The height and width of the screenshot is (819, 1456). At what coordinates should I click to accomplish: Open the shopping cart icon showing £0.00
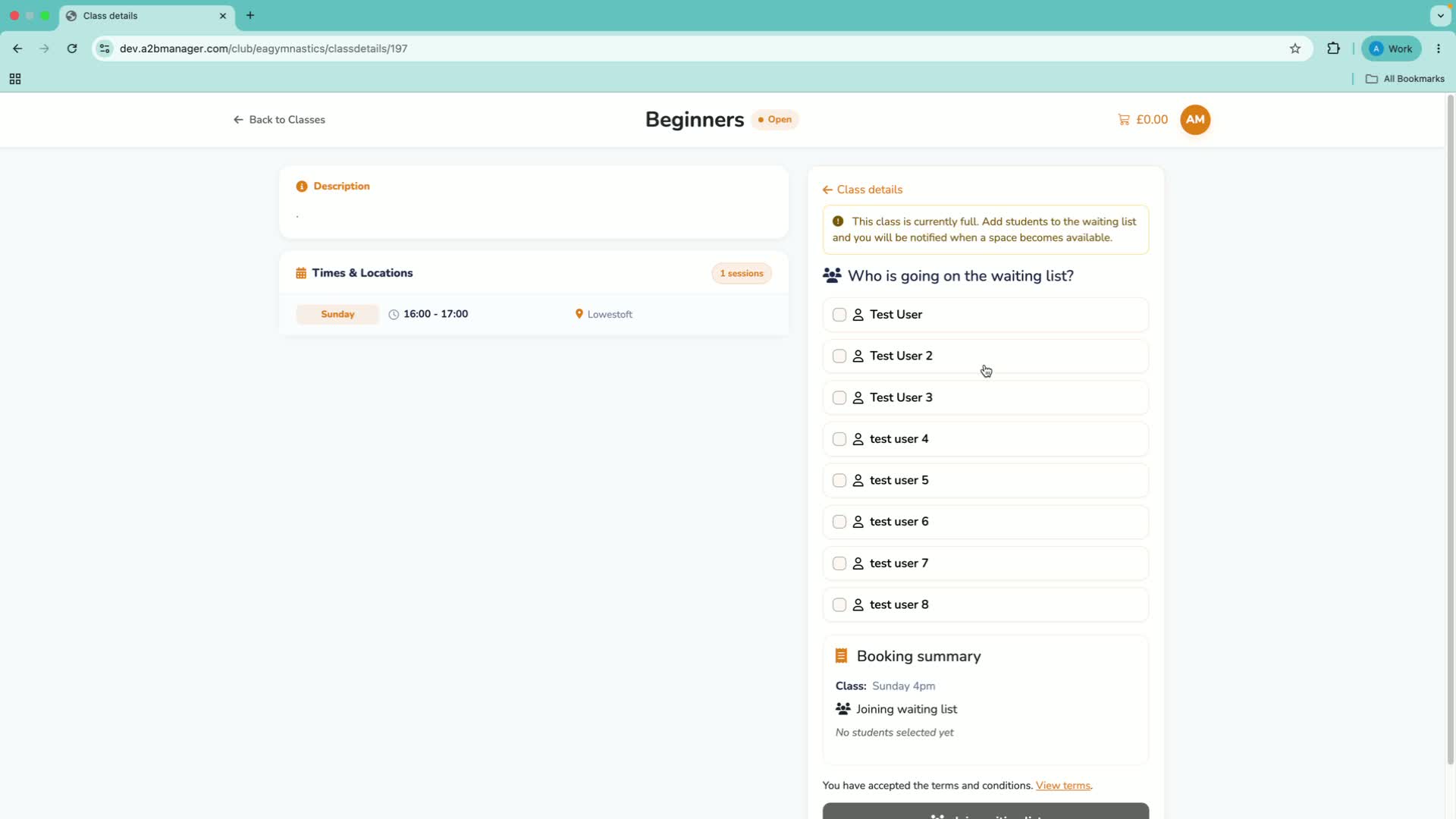click(1123, 120)
